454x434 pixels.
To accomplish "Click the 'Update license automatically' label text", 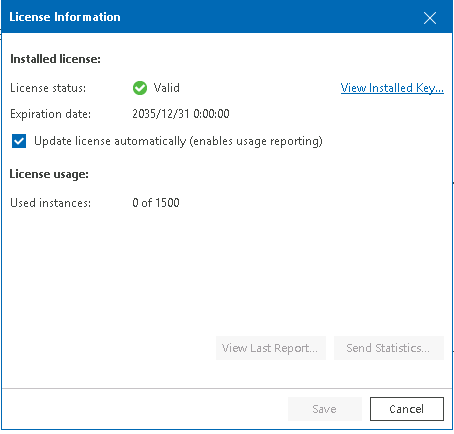I will 110,141.
